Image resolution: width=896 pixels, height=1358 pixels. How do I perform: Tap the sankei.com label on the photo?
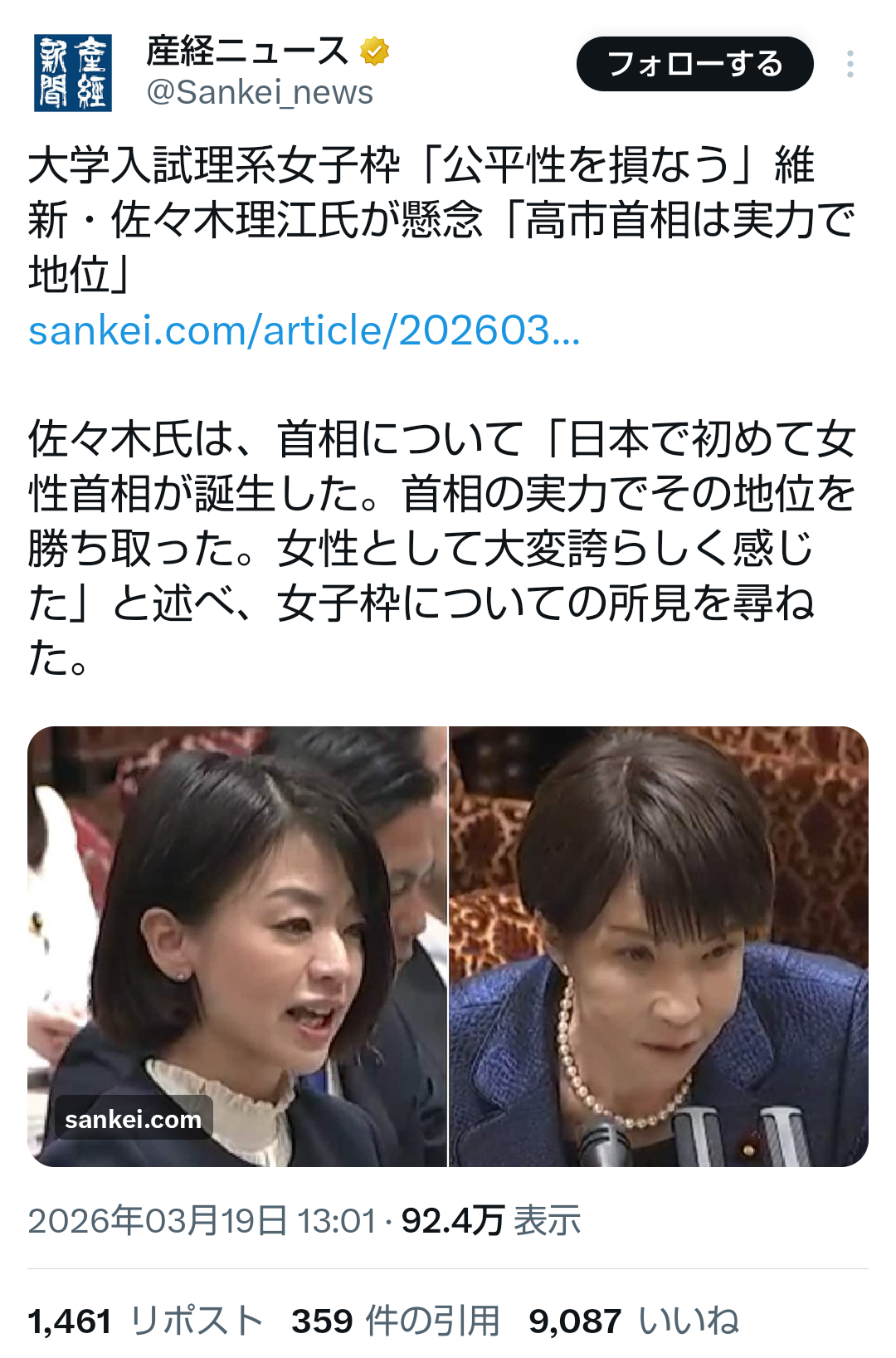[x=134, y=1119]
